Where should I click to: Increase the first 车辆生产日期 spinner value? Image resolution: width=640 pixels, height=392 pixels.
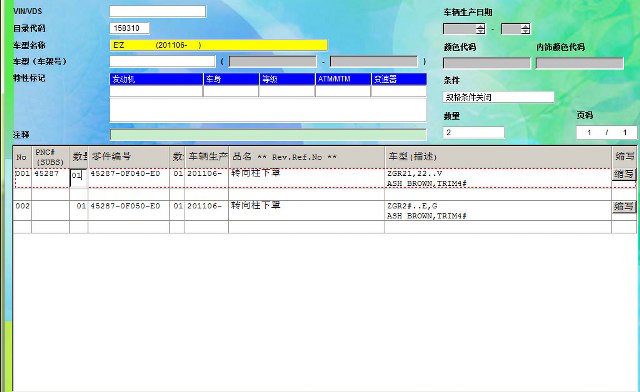[480, 26]
